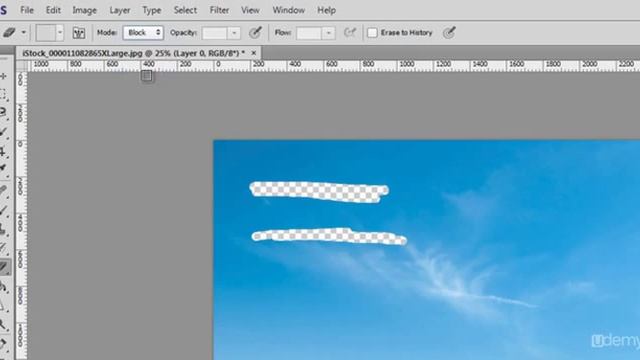Check the Erase to History checkbox
Viewport: 640px width, 360px height.
[x=372, y=33]
